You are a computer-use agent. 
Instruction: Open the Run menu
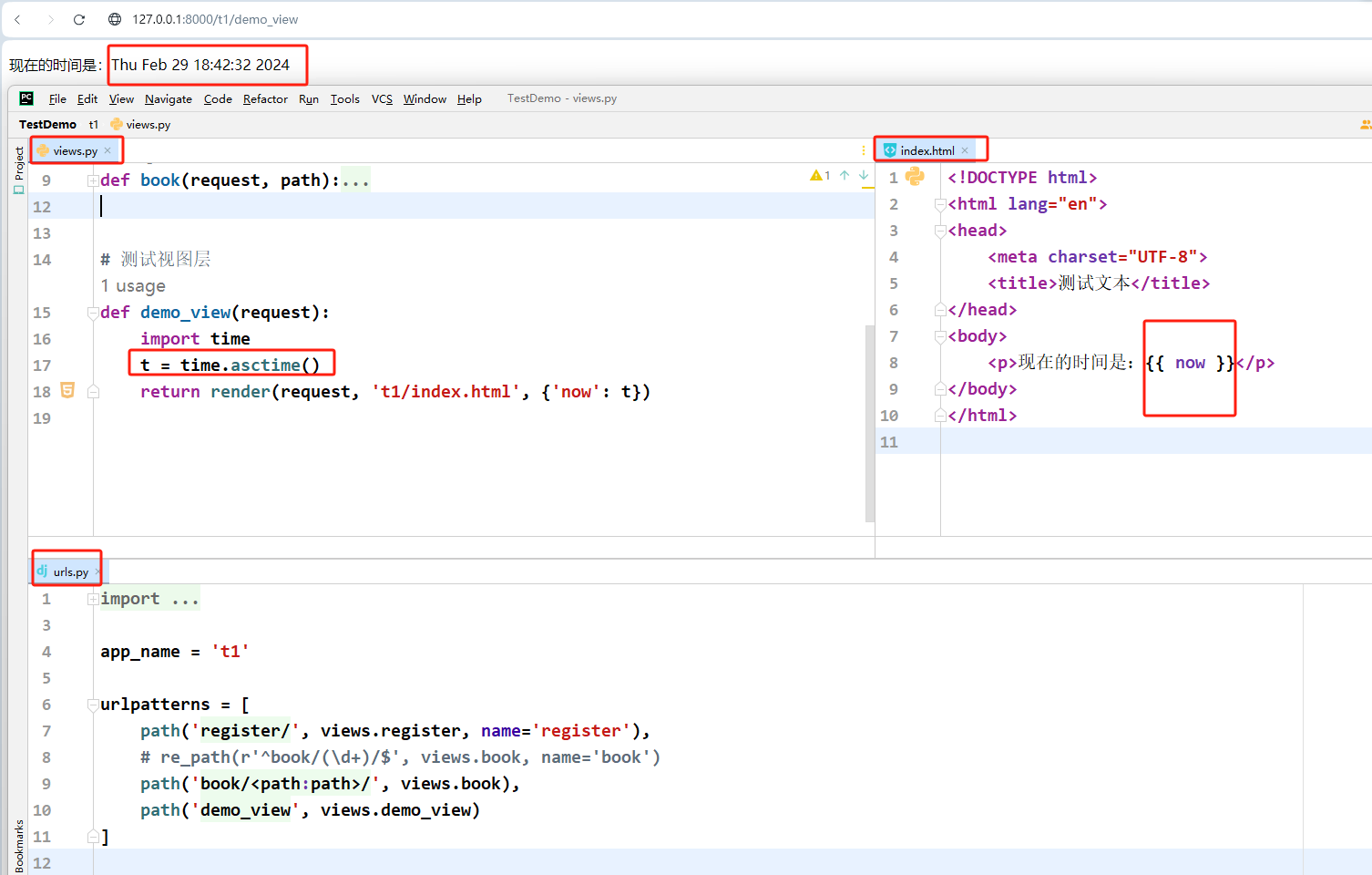(309, 98)
